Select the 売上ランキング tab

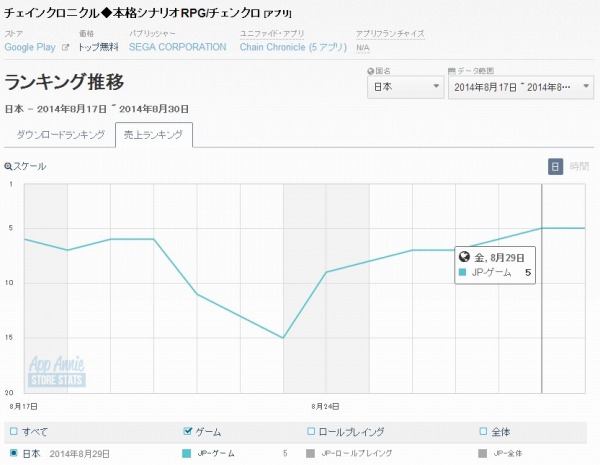point(153,135)
